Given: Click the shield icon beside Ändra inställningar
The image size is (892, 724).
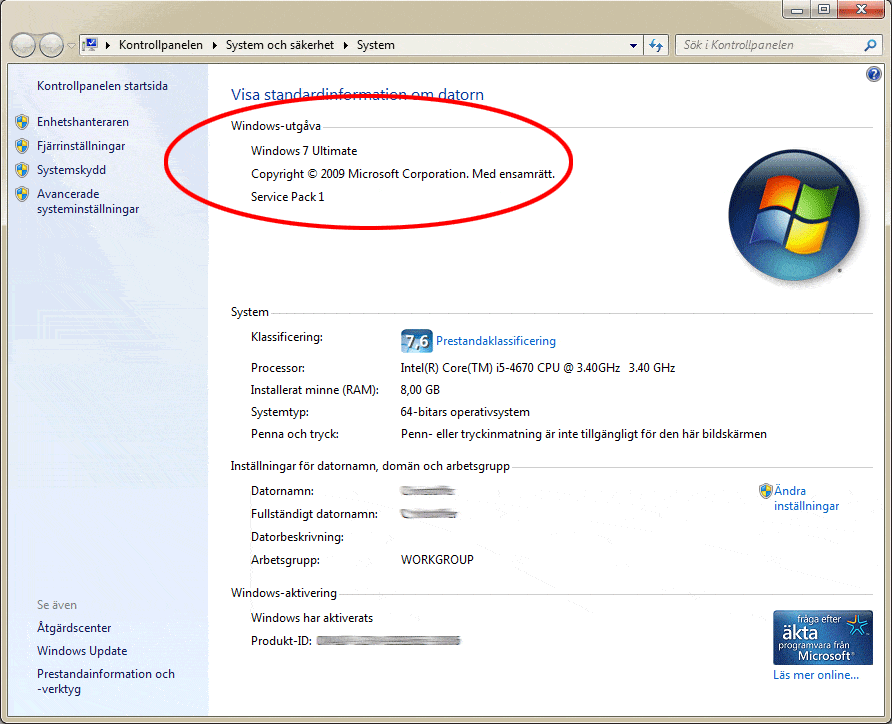Looking at the screenshot, I should [x=766, y=491].
